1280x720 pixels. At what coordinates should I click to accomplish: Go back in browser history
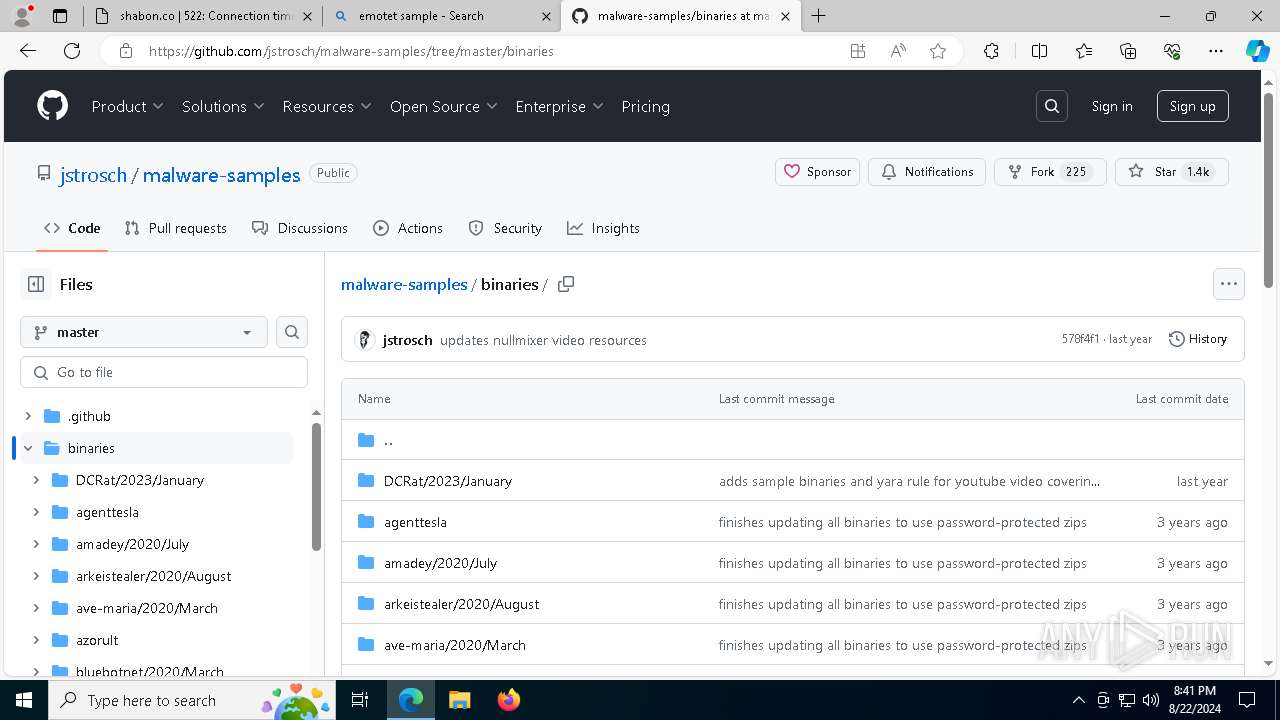pyautogui.click(x=28, y=51)
